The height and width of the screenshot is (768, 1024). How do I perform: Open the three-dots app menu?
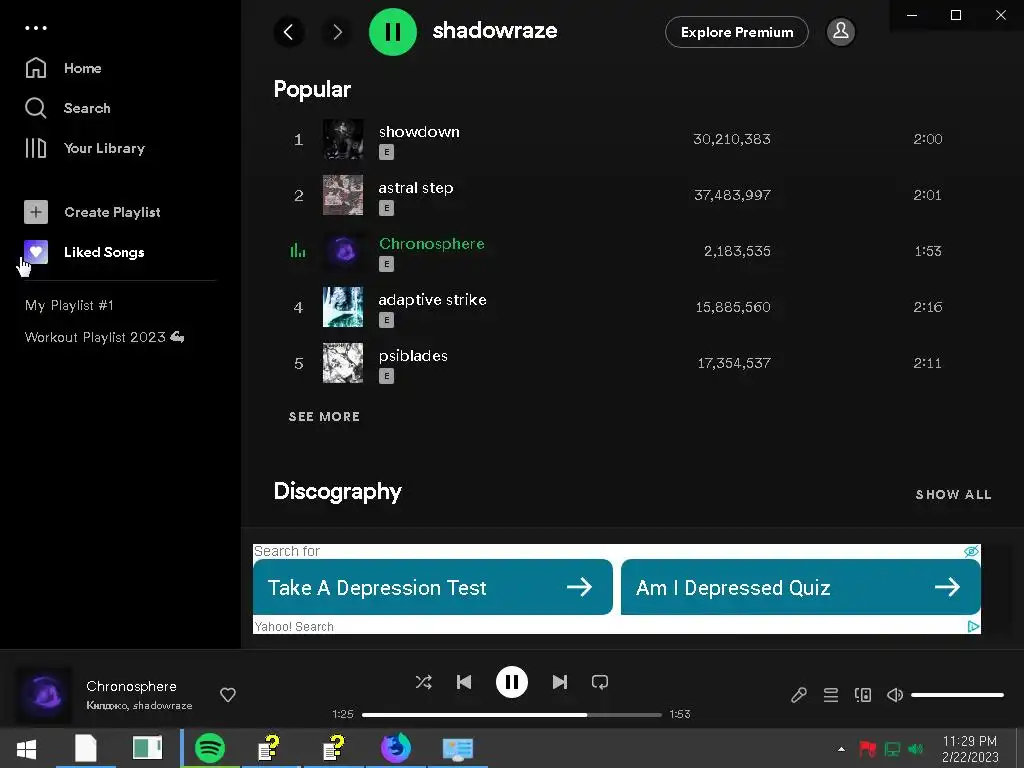[x=35, y=28]
